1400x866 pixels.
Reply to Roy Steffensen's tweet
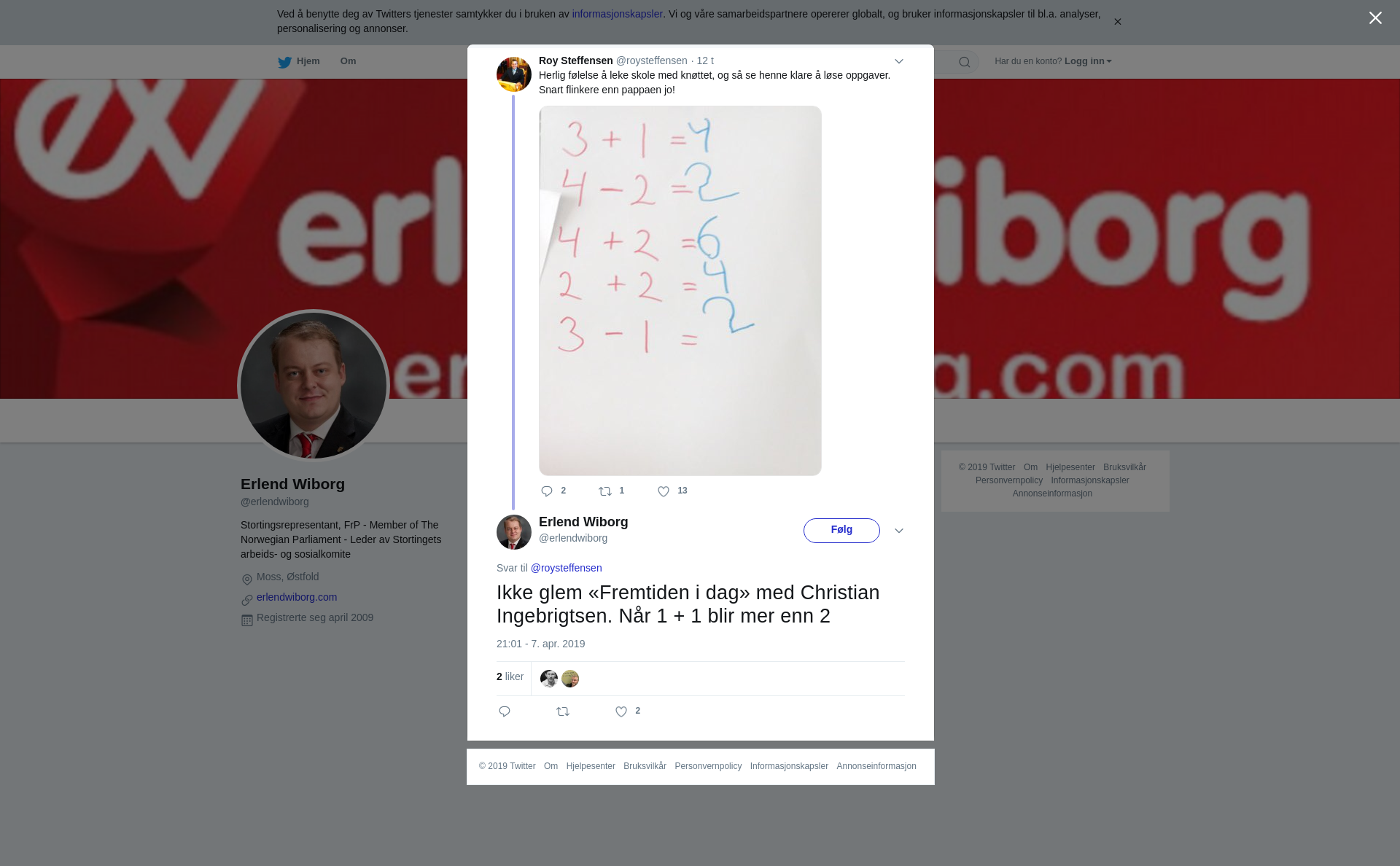point(547,491)
